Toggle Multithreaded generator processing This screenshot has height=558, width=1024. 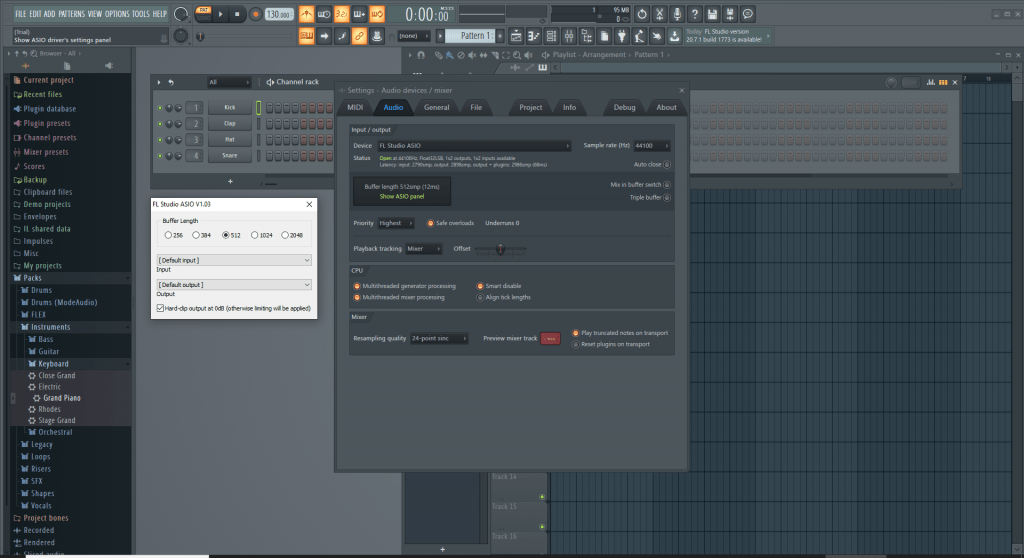[x=357, y=286]
